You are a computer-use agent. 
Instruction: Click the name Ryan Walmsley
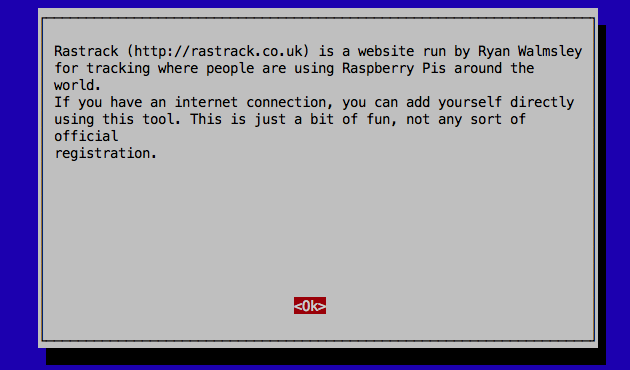[530, 51]
